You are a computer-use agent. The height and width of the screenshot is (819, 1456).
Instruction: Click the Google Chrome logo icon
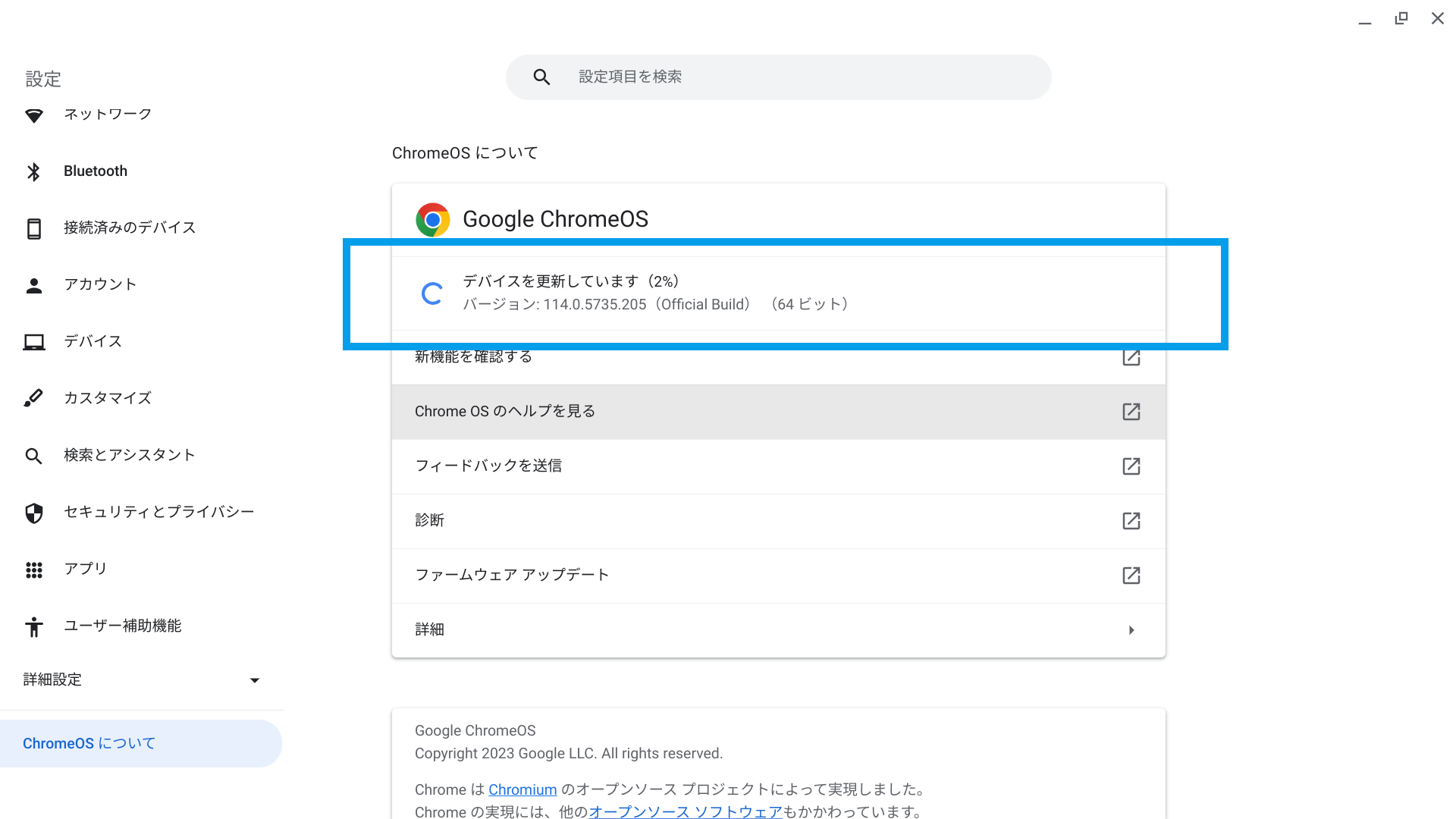(x=433, y=220)
